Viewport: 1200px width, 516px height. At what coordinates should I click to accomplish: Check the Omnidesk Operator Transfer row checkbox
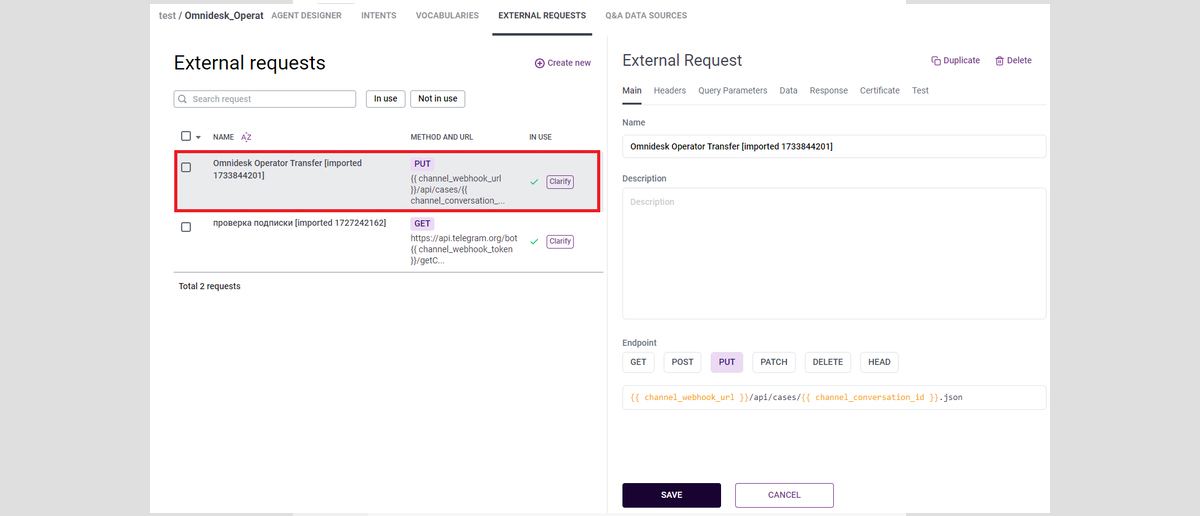coord(186,168)
